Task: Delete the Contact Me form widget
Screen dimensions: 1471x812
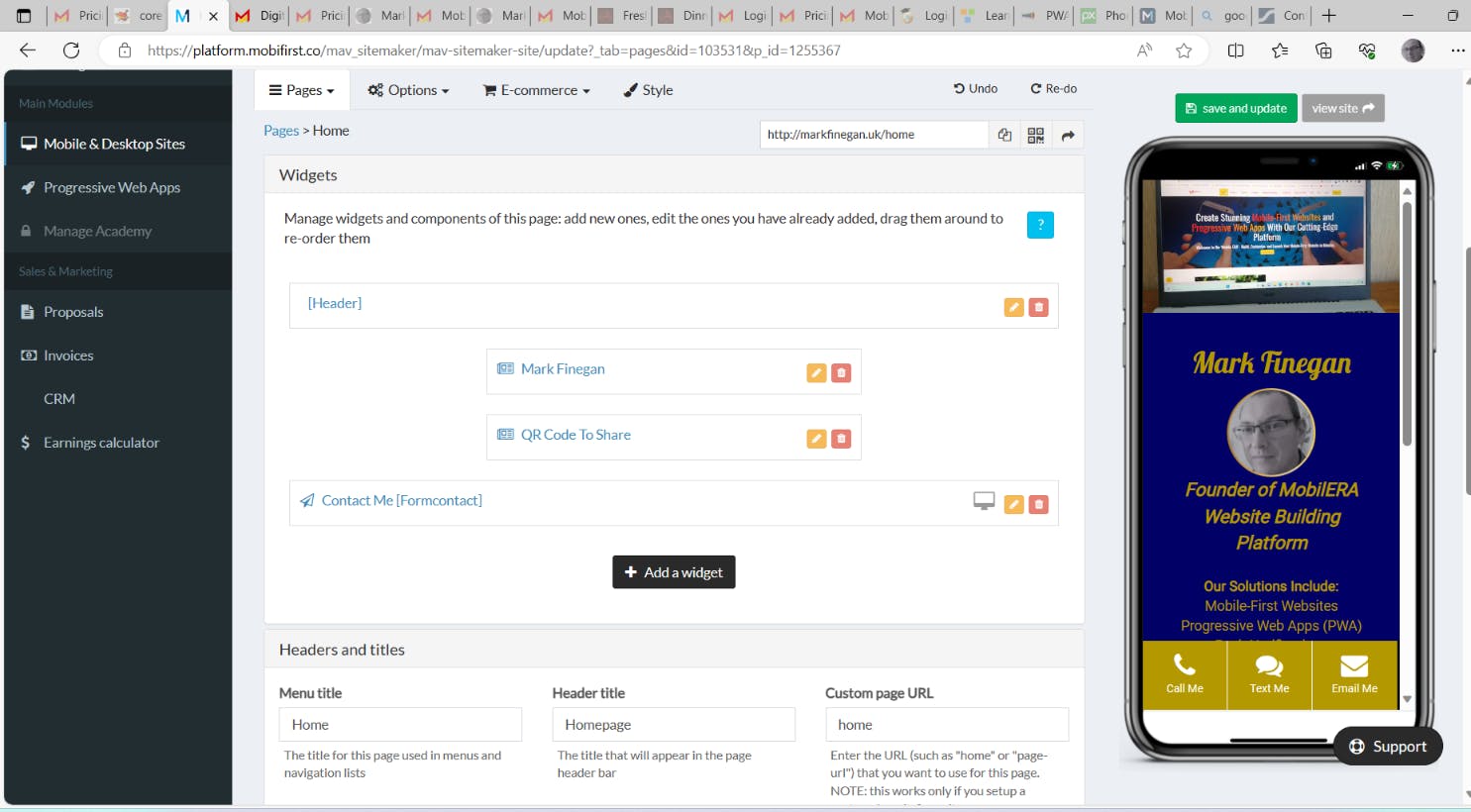Action: [1038, 505]
